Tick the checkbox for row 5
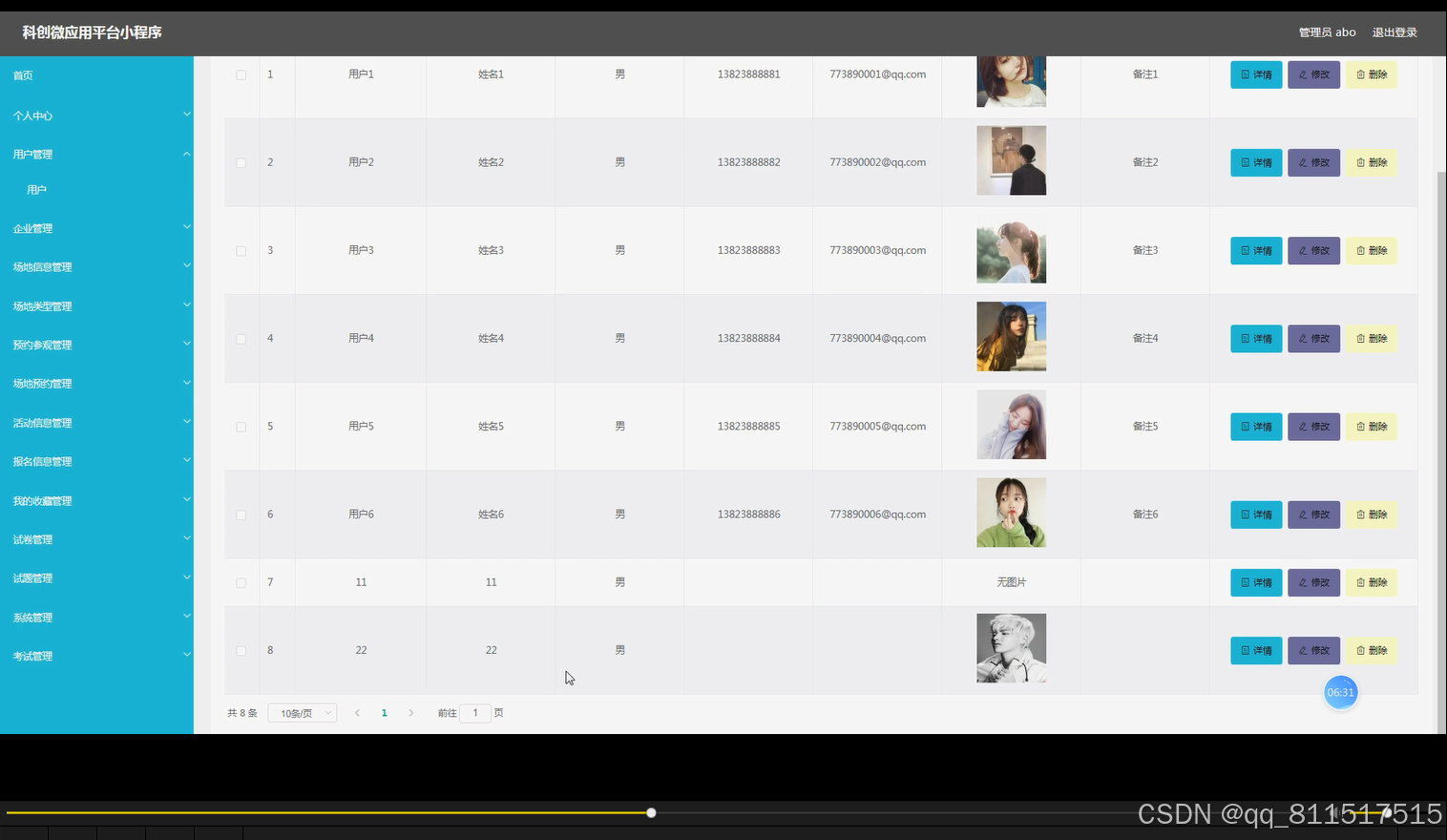This screenshot has height=840, width=1447. pos(241,428)
